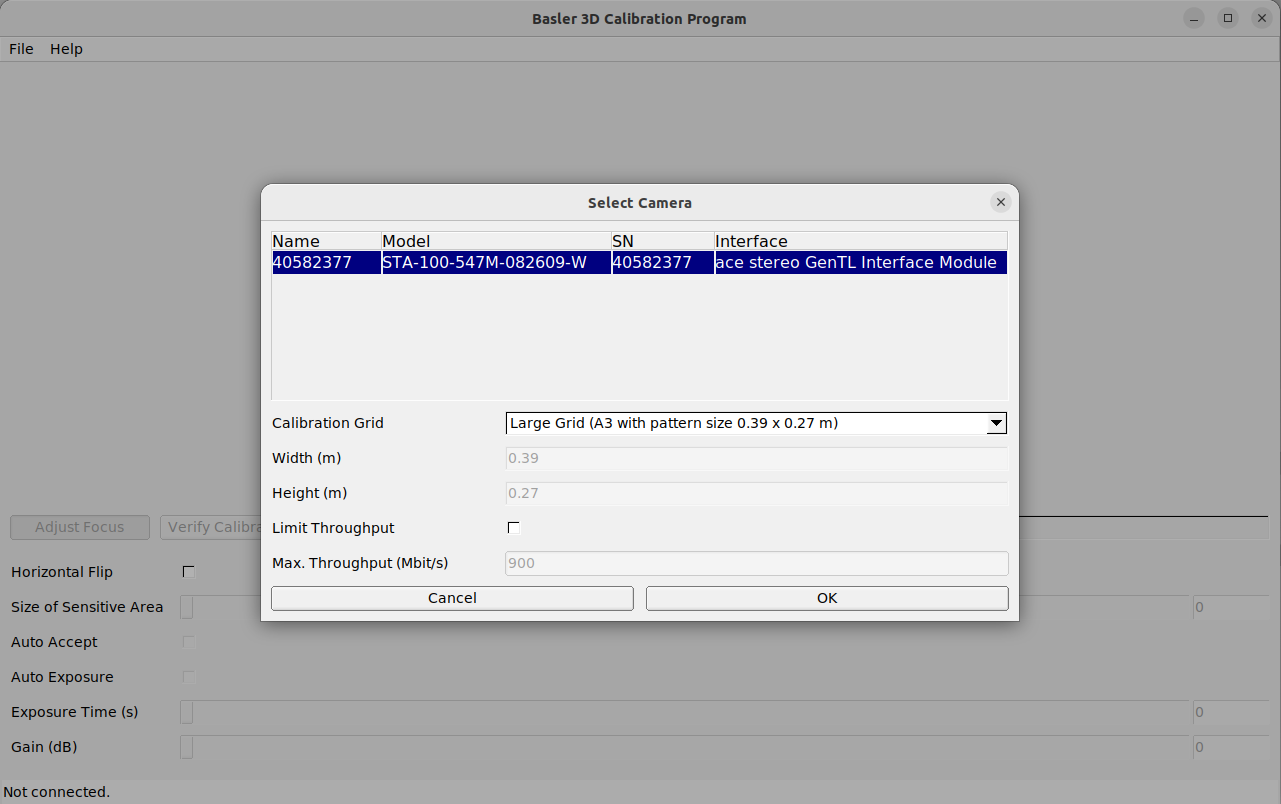Maximize the Basler 3D Calibration window
The height and width of the screenshot is (804, 1281).
pos(1228,18)
